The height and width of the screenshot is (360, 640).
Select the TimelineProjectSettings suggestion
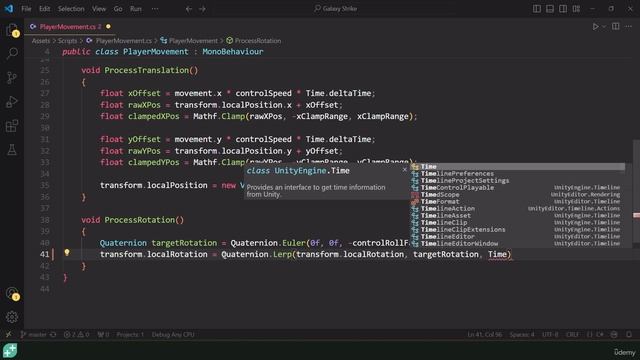[518, 180]
